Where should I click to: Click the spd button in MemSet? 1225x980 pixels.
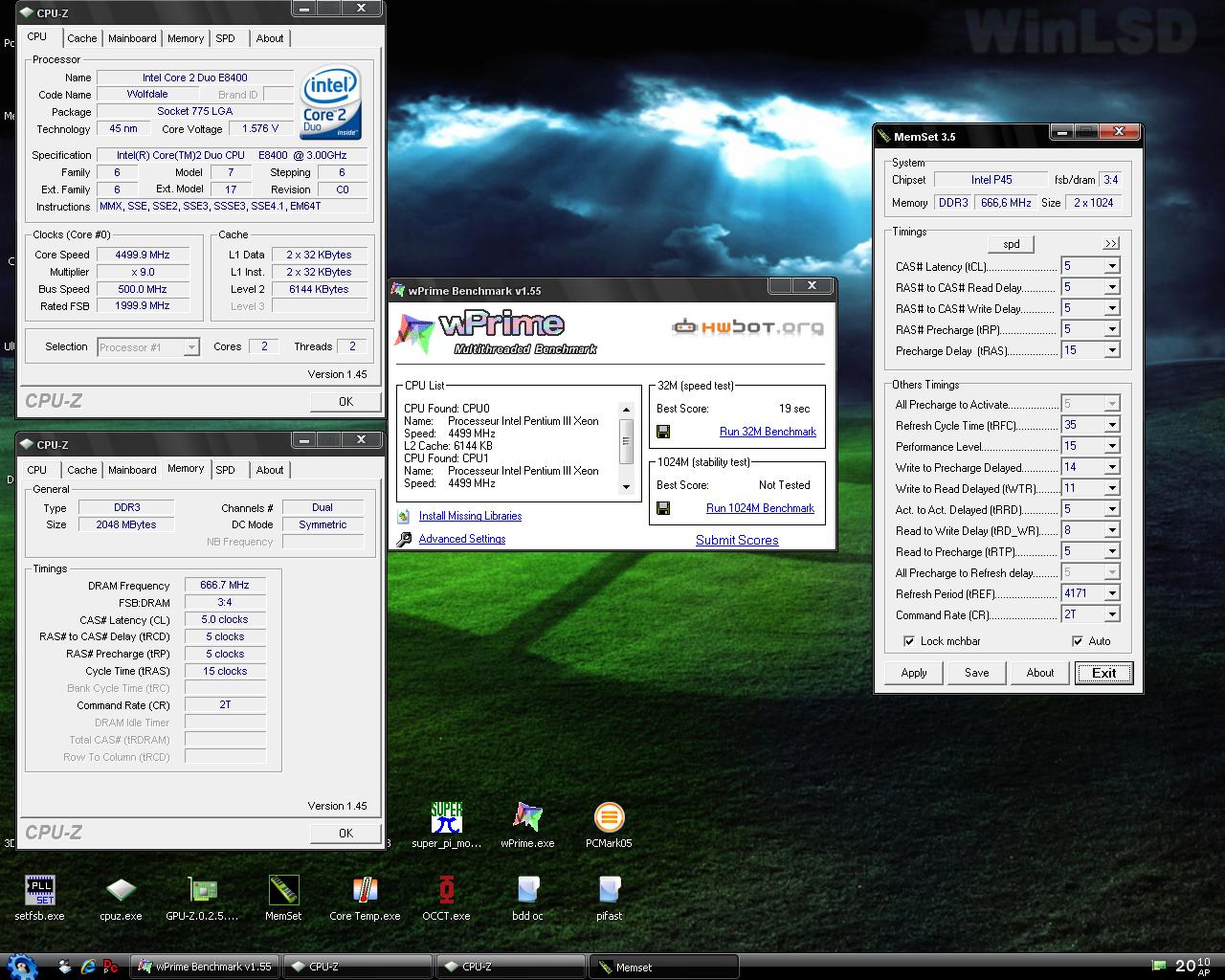point(1012,244)
